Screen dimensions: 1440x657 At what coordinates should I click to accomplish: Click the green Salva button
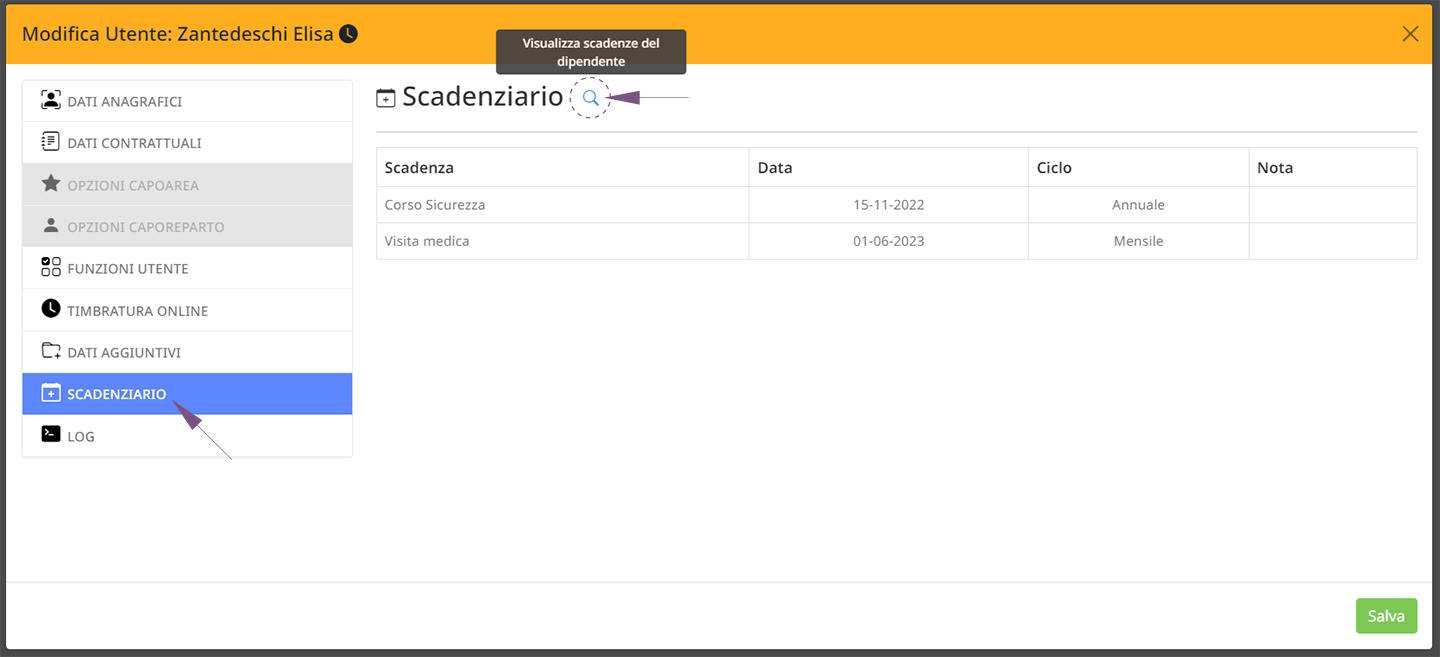tap(1386, 616)
